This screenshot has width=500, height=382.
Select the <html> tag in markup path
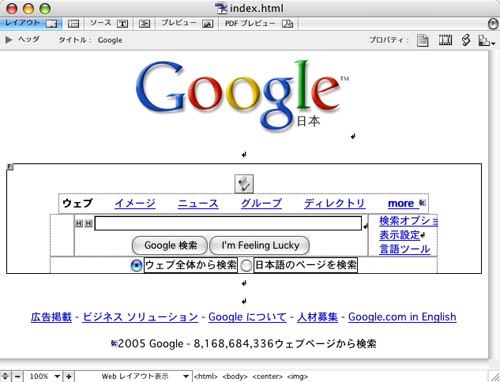coord(206,377)
